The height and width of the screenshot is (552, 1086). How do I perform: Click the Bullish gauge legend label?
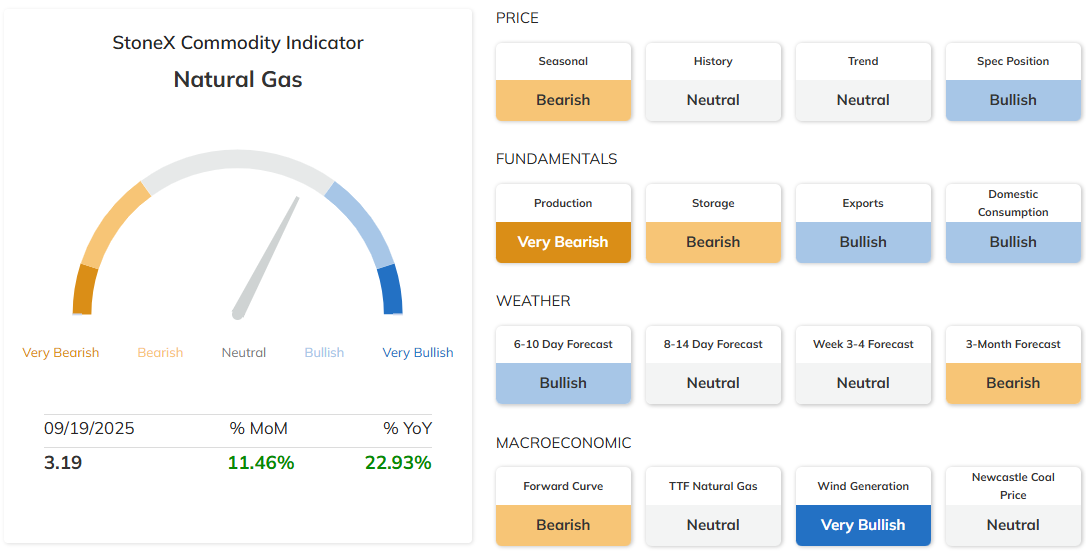tap(324, 353)
